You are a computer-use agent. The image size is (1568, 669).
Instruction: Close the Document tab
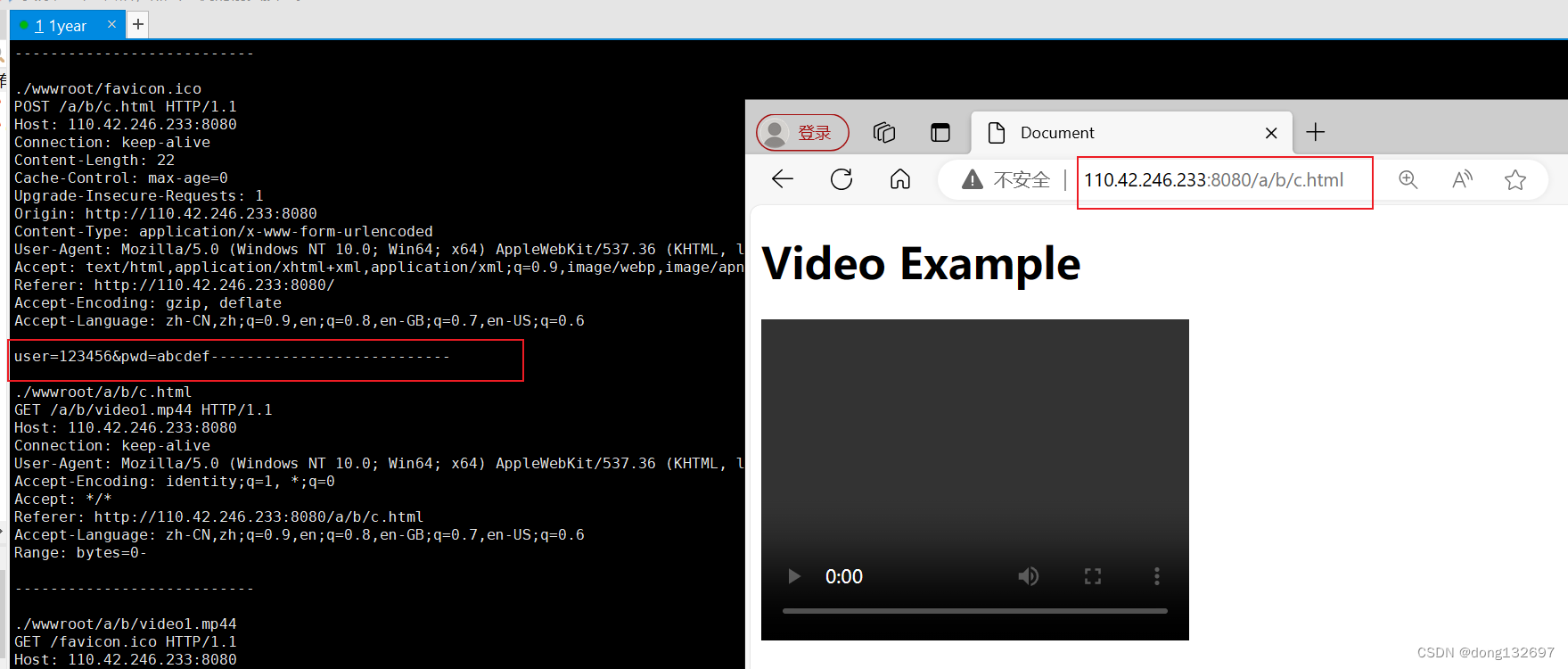click(1271, 133)
